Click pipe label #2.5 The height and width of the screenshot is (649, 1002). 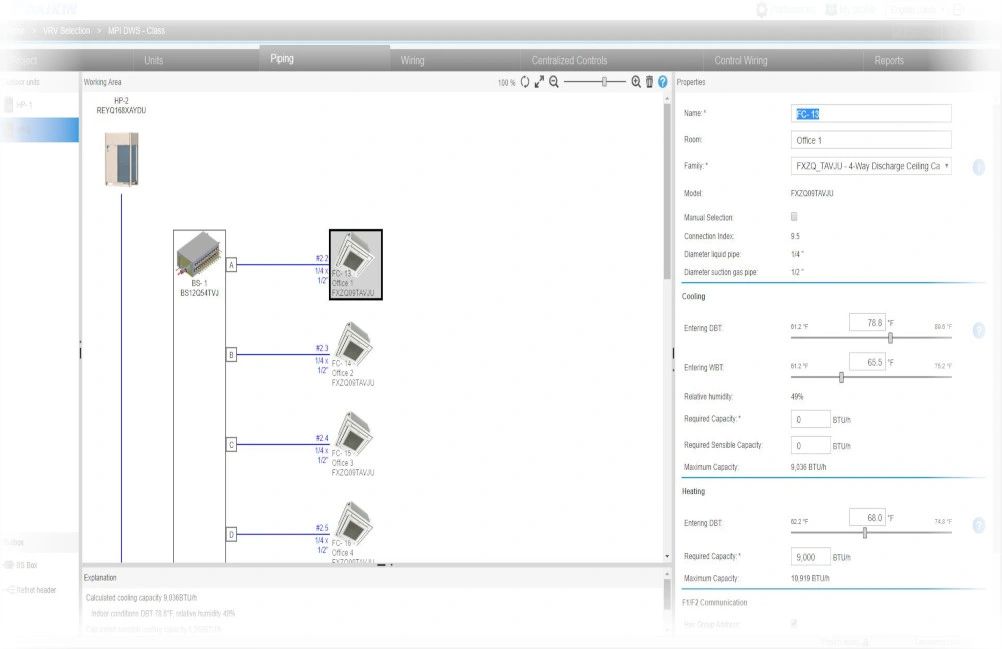(x=321, y=528)
